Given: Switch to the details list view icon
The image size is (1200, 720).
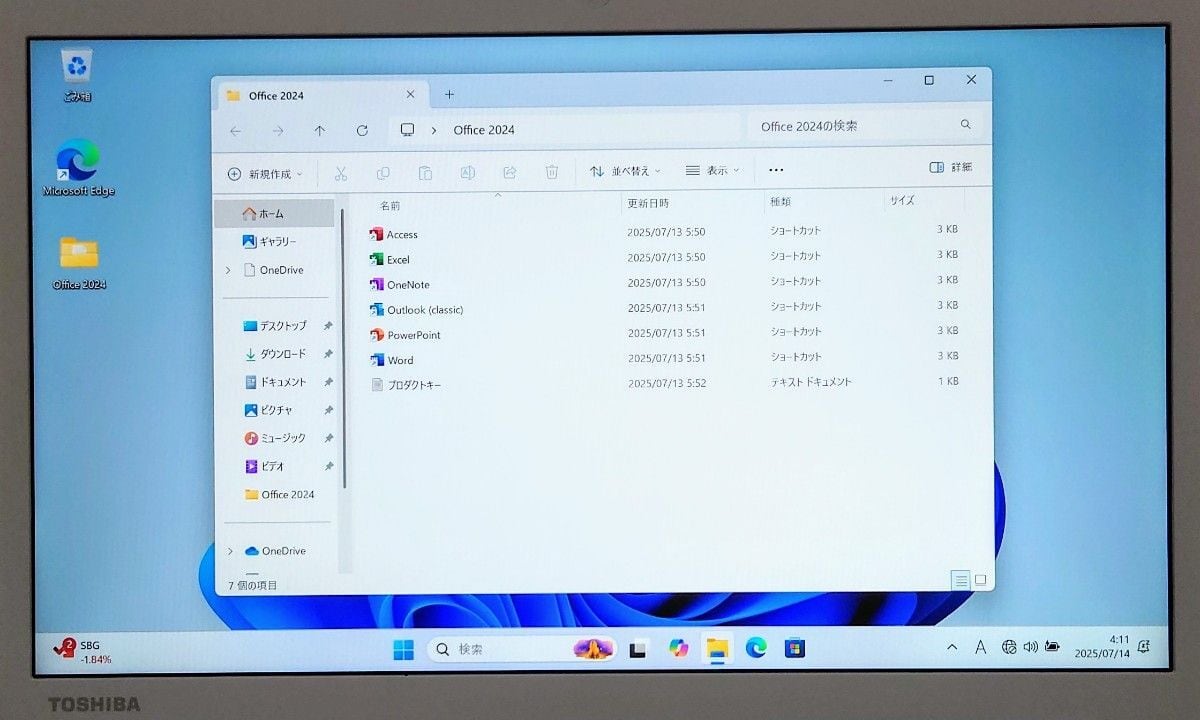Looking at the screenshot, I should [961, 580].
